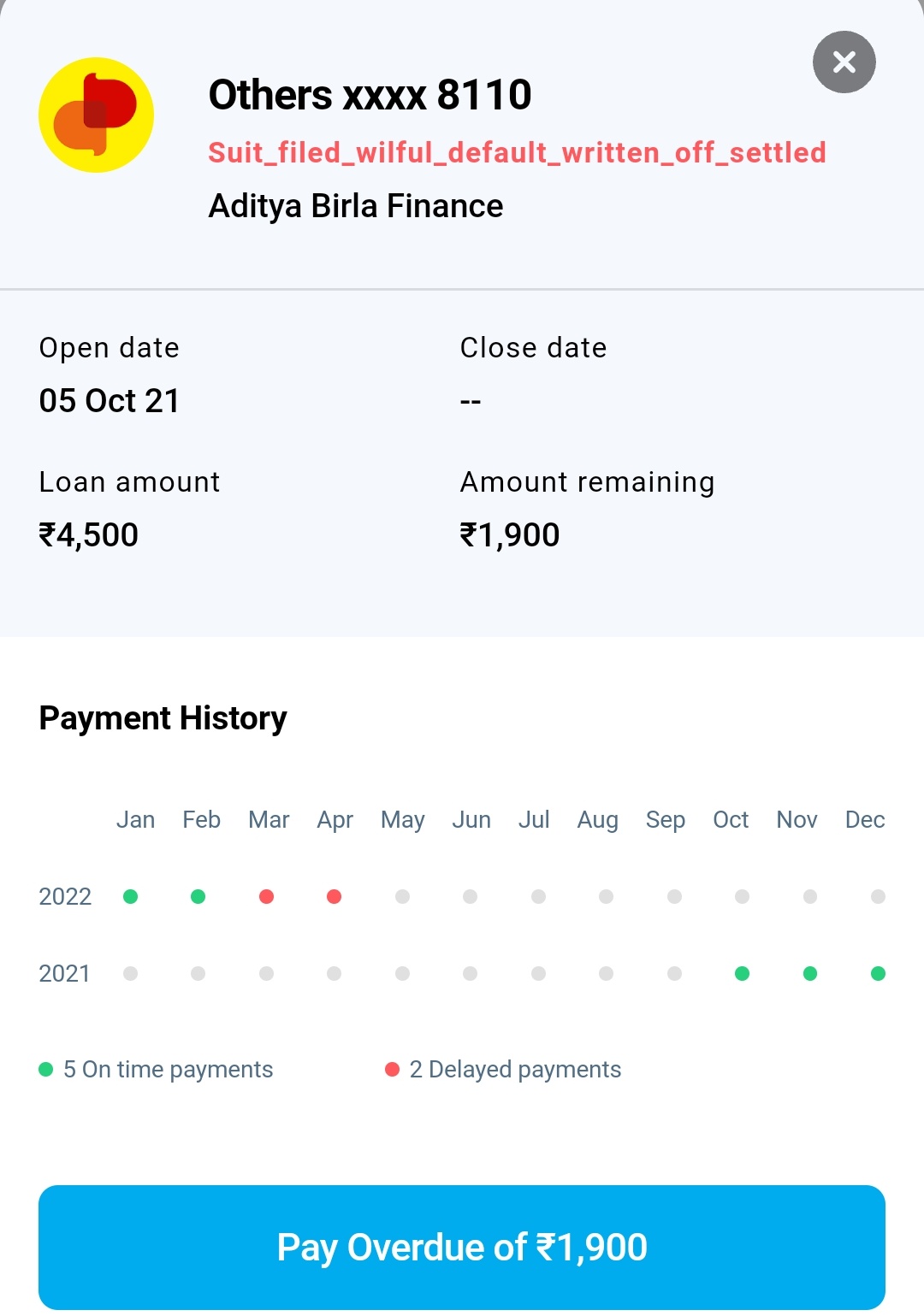Tap the red April 2022 delayed payment dot
This screenshot has width=924, height=1316.
pos(335,896)
